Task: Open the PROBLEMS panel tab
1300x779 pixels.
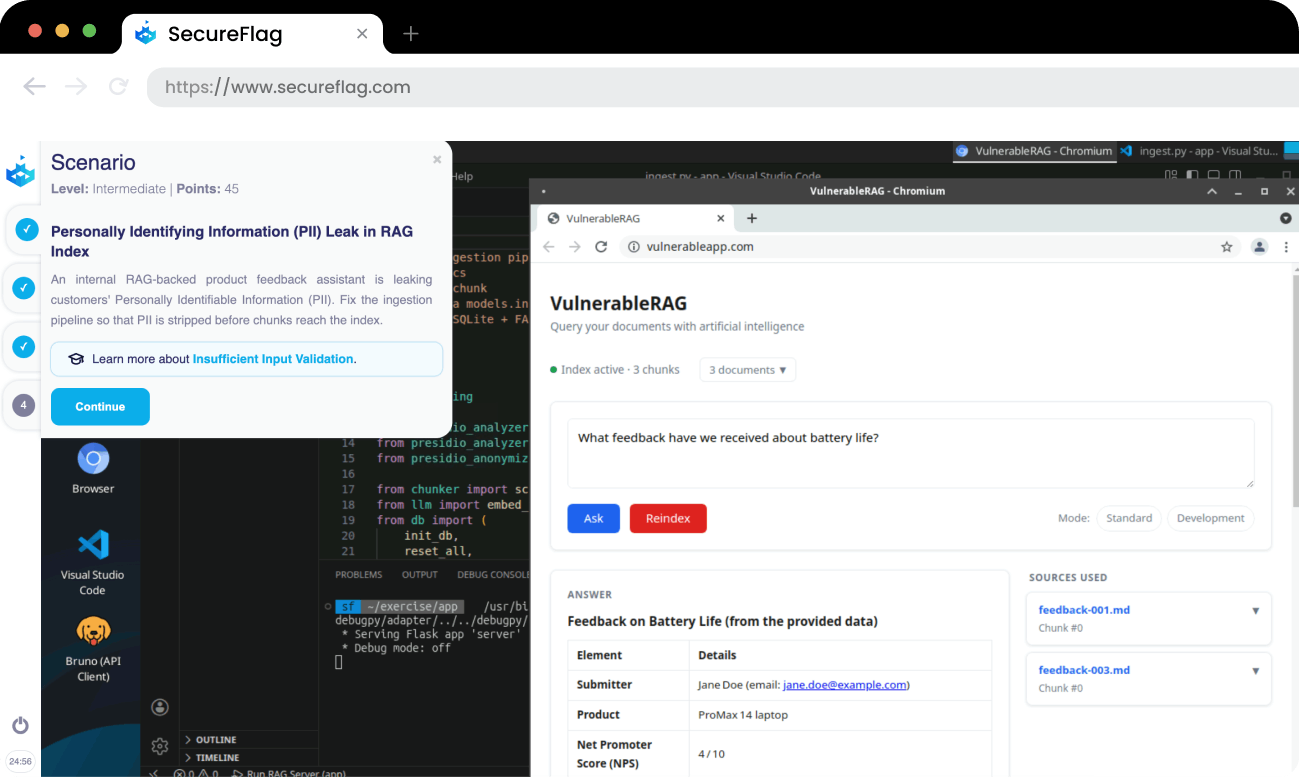Action: [x=359, y=575]
